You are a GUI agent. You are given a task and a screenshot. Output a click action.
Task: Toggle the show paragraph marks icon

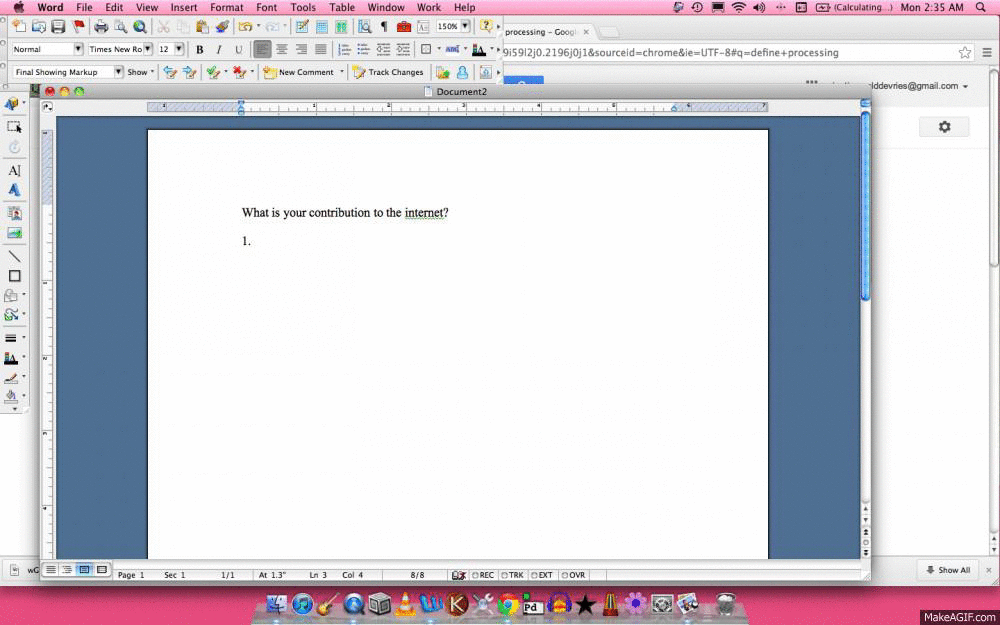point(383,27)
